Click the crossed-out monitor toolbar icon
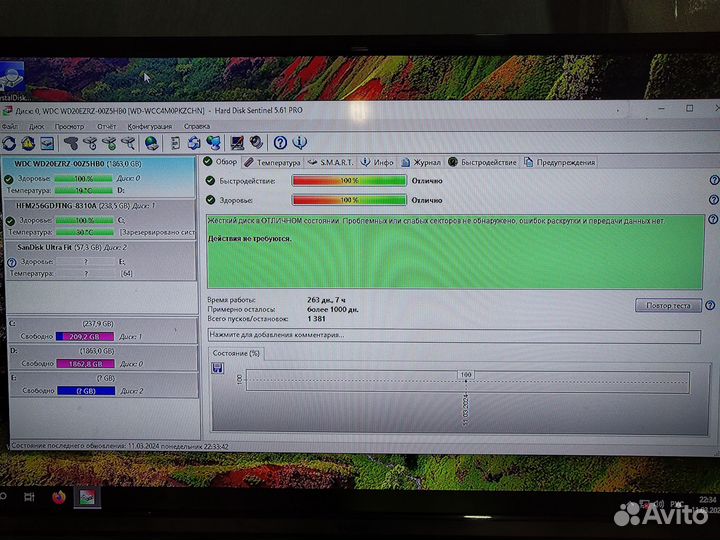 click(237, 143)
